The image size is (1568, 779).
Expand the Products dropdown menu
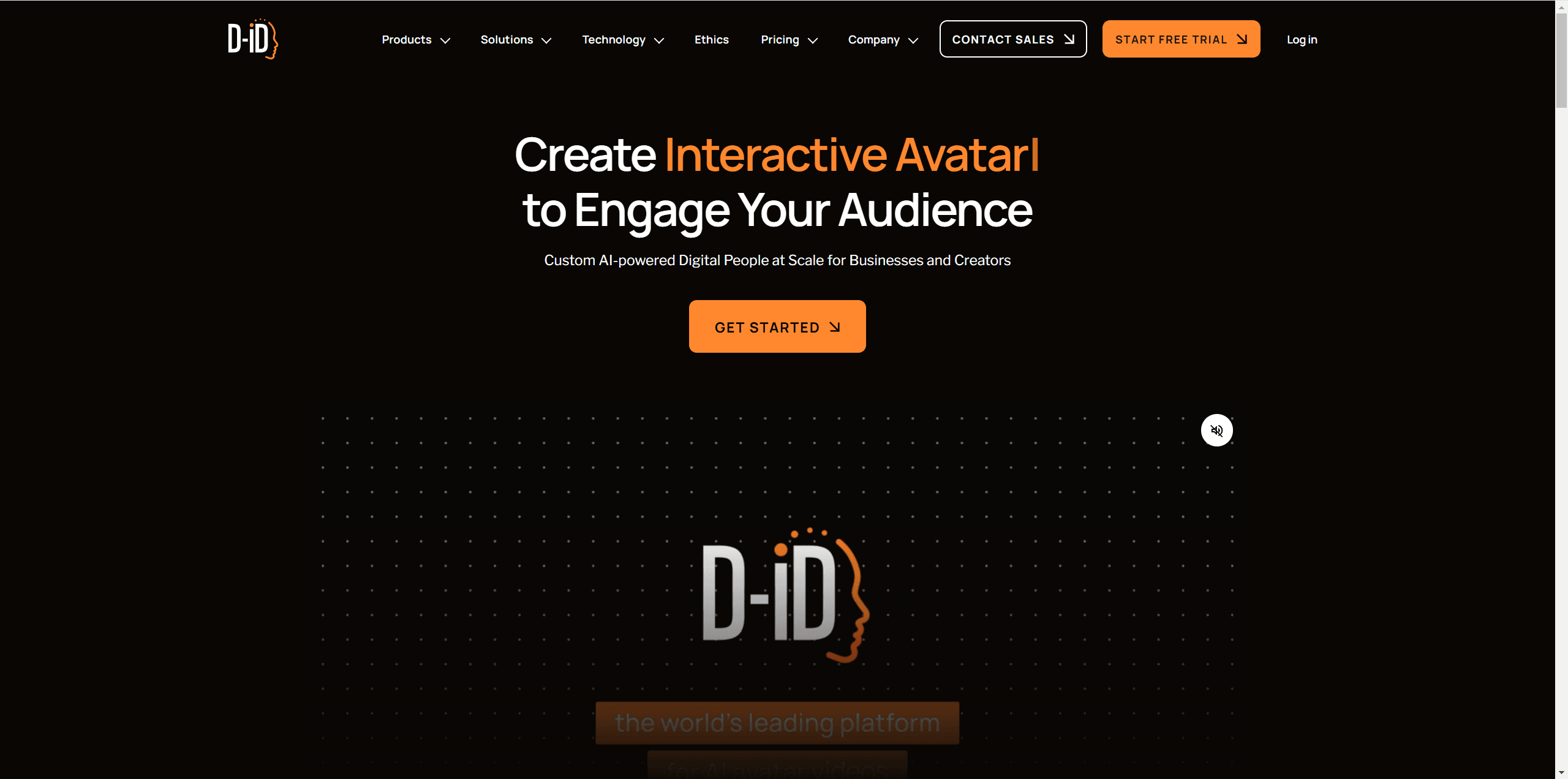coord(415,39)
